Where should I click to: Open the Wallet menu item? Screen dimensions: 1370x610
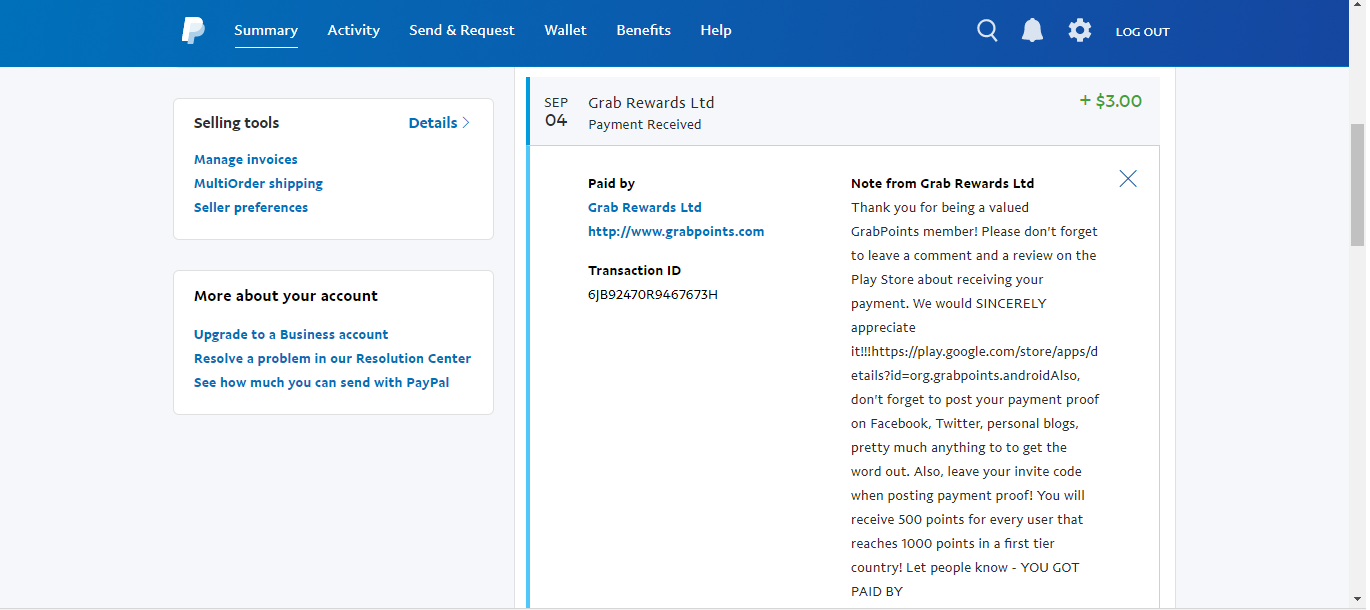click(566, 30)
